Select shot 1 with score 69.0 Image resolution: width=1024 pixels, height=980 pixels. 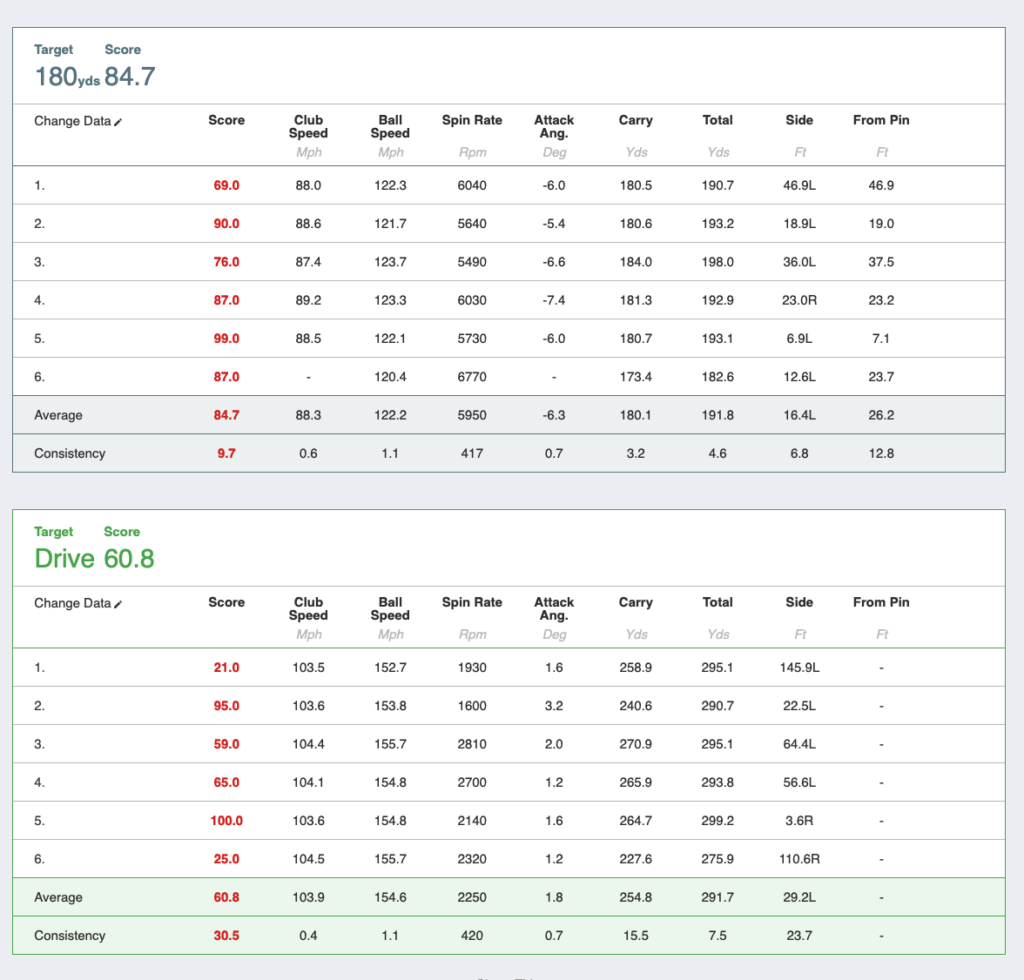pyautogui.click(x=226, y=186)
